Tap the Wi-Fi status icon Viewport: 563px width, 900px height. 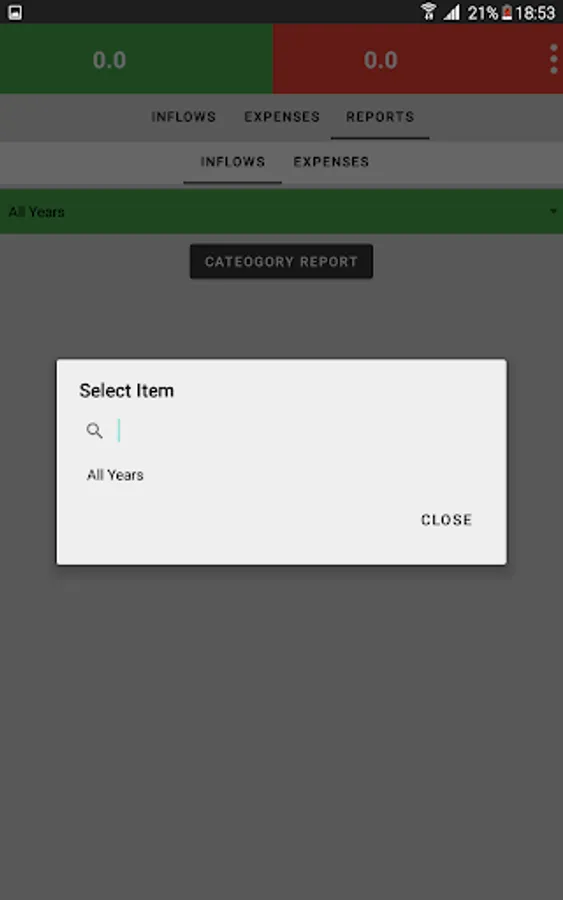(x=428, y=12)
